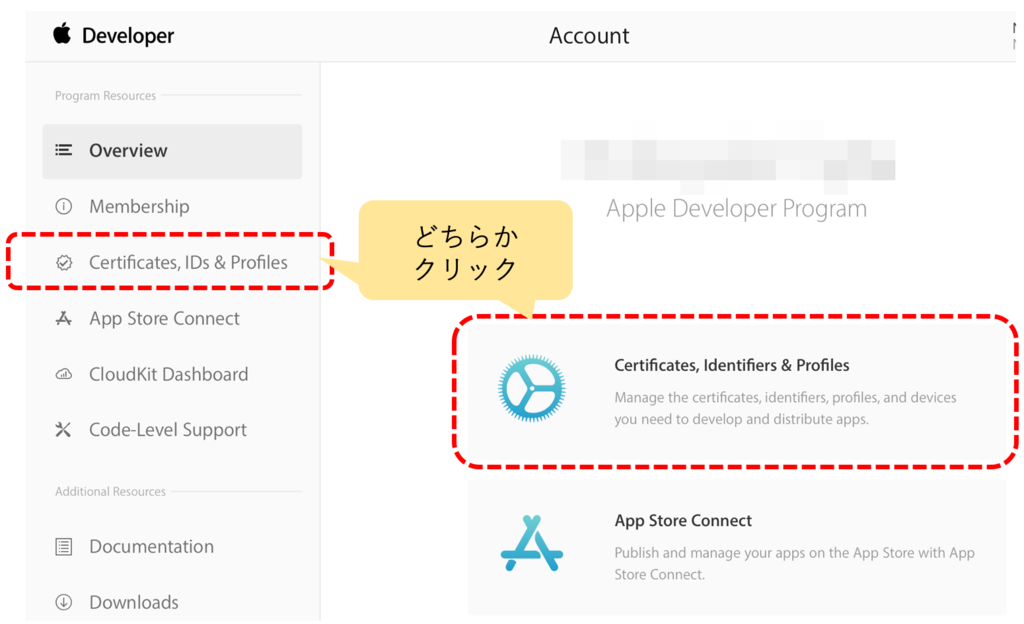This screenshot has height=624, width=1024.
Task: Open Membership in the sidebar
Action: coord(139,207)
